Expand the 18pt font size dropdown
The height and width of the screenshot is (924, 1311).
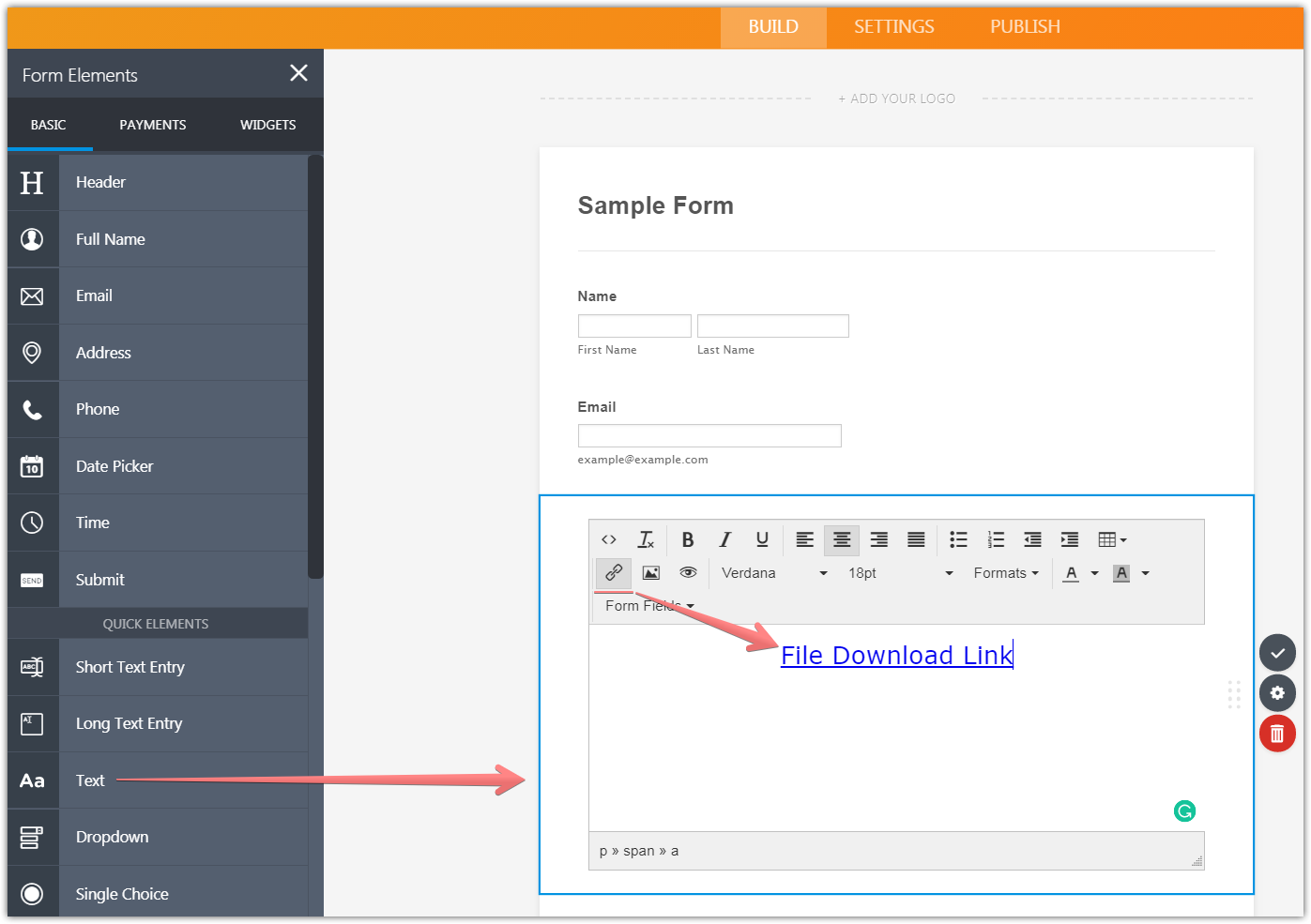point(900,573)
